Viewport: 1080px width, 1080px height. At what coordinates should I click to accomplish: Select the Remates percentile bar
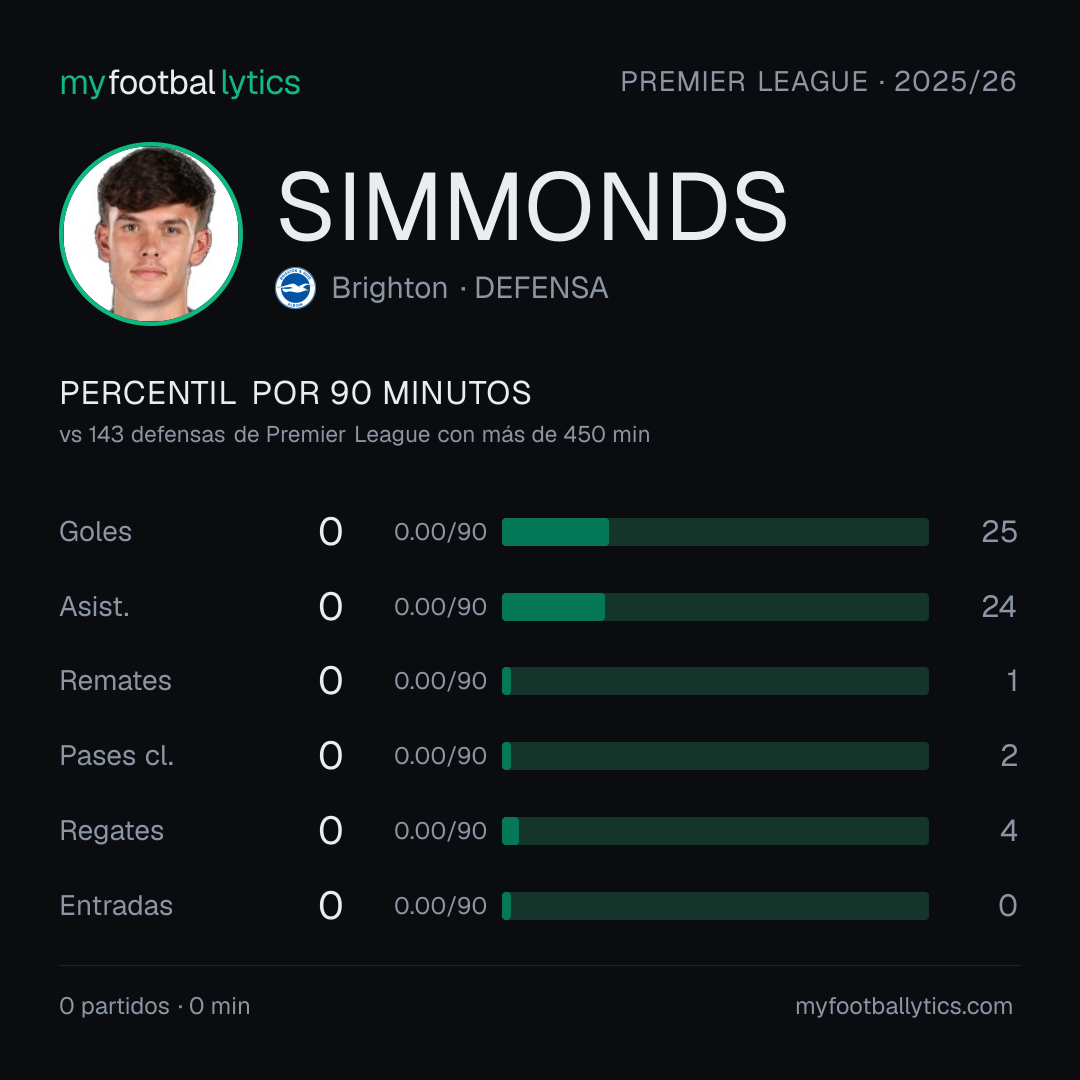tap(715, 681)
